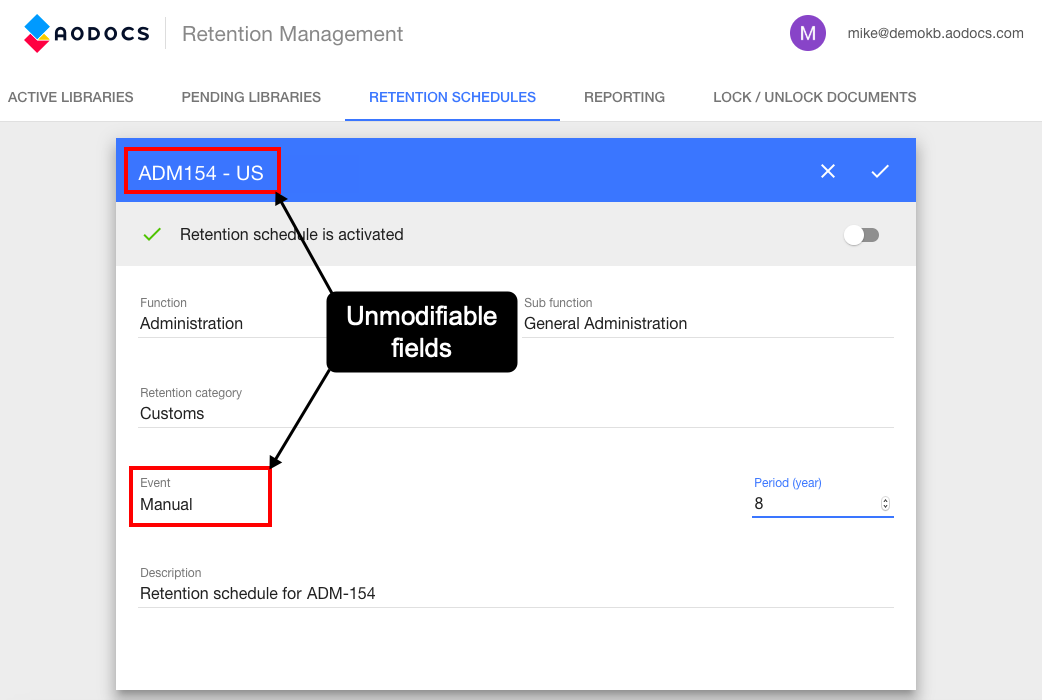The width and height of the screenshot is (1042, 700).
Task: Click the Period stepper down arrow
Action: click(884, 508)
